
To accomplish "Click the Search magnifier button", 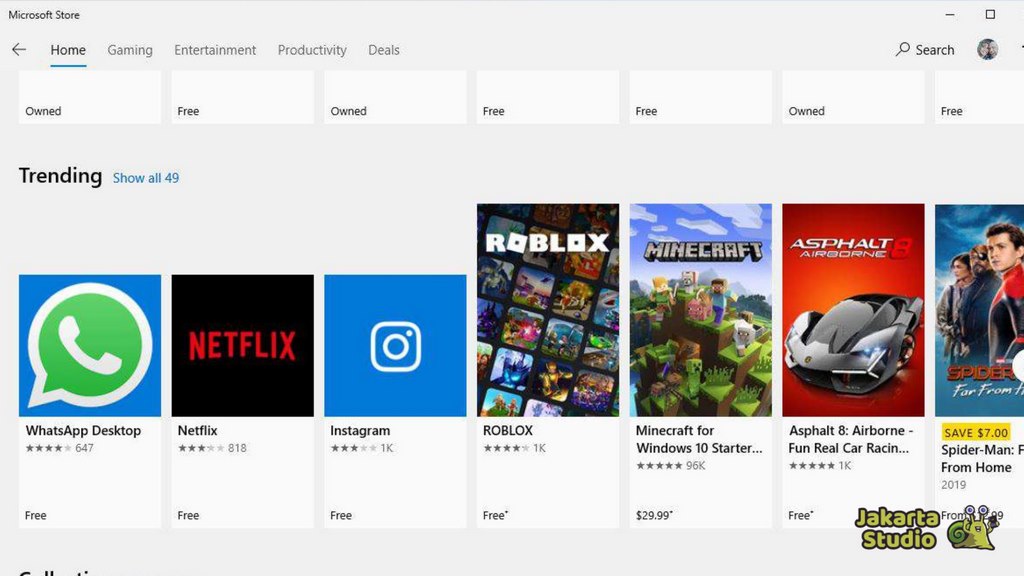I will tap(925, 50).
